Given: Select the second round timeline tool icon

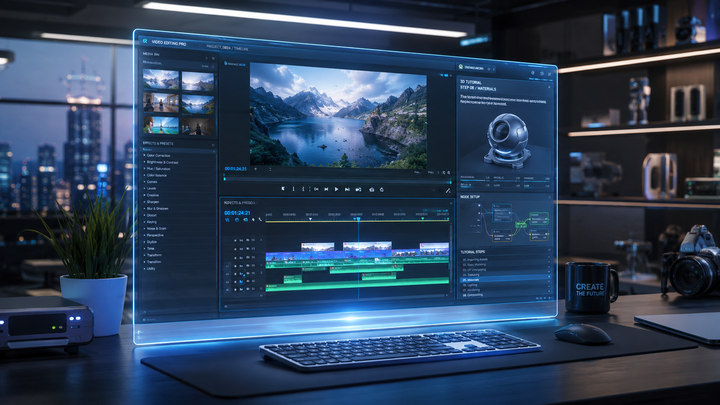Looking at the screenshot, I should (x=237, y=220).
